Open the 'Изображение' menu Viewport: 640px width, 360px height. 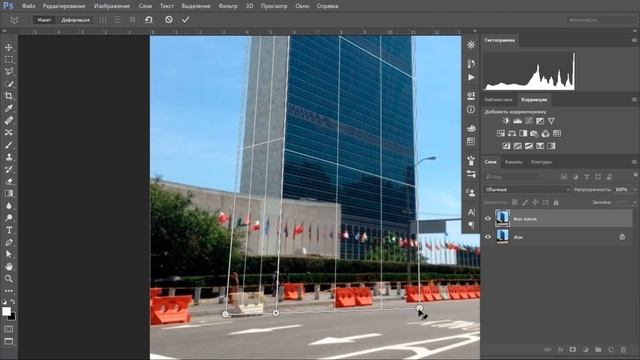pyautogui.click(x=112, y=6)
